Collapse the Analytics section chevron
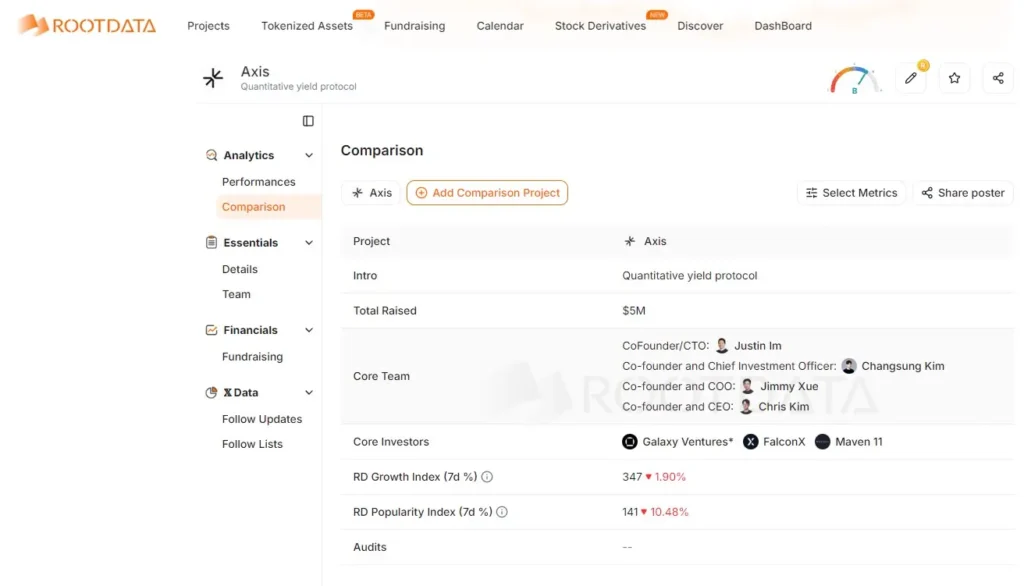Screen dimensions: 1024x586 tap(309, 155)
